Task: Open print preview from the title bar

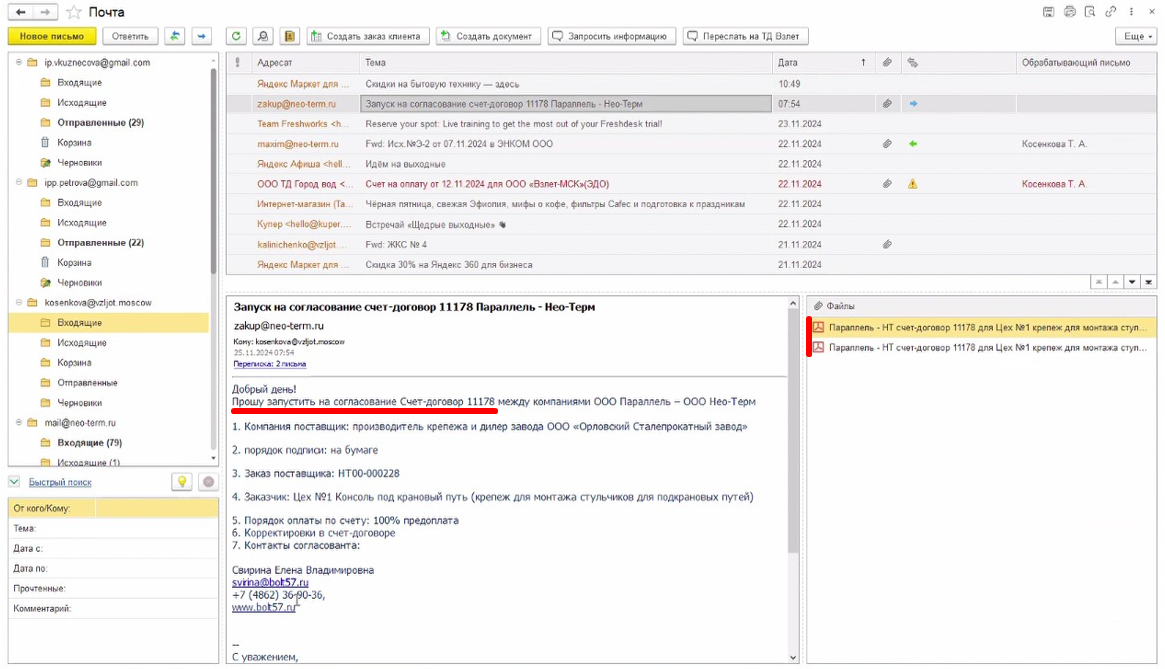Action: (x=1090, y=12)
